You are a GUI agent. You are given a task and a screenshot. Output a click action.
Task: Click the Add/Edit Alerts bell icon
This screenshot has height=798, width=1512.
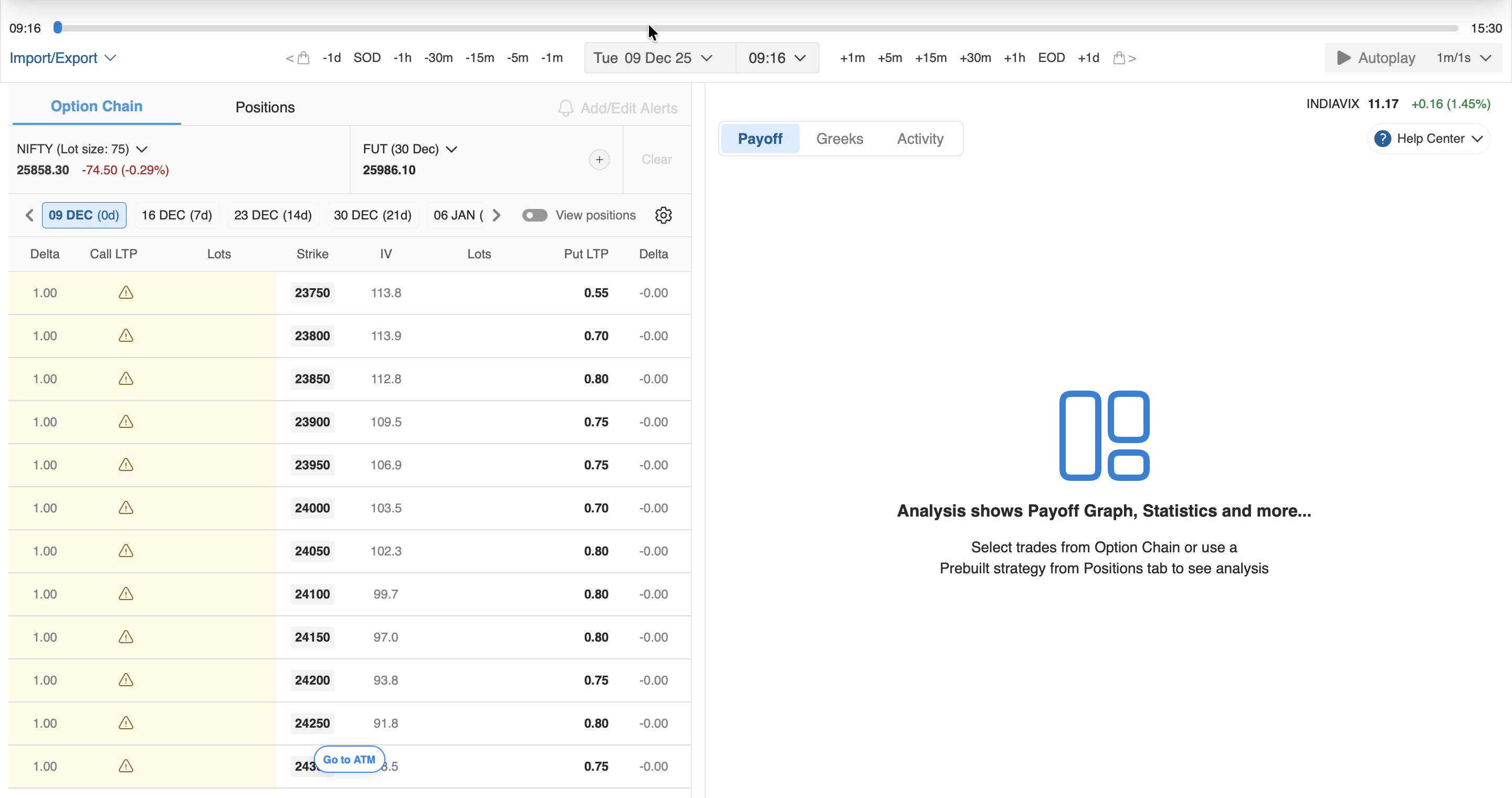565,108
